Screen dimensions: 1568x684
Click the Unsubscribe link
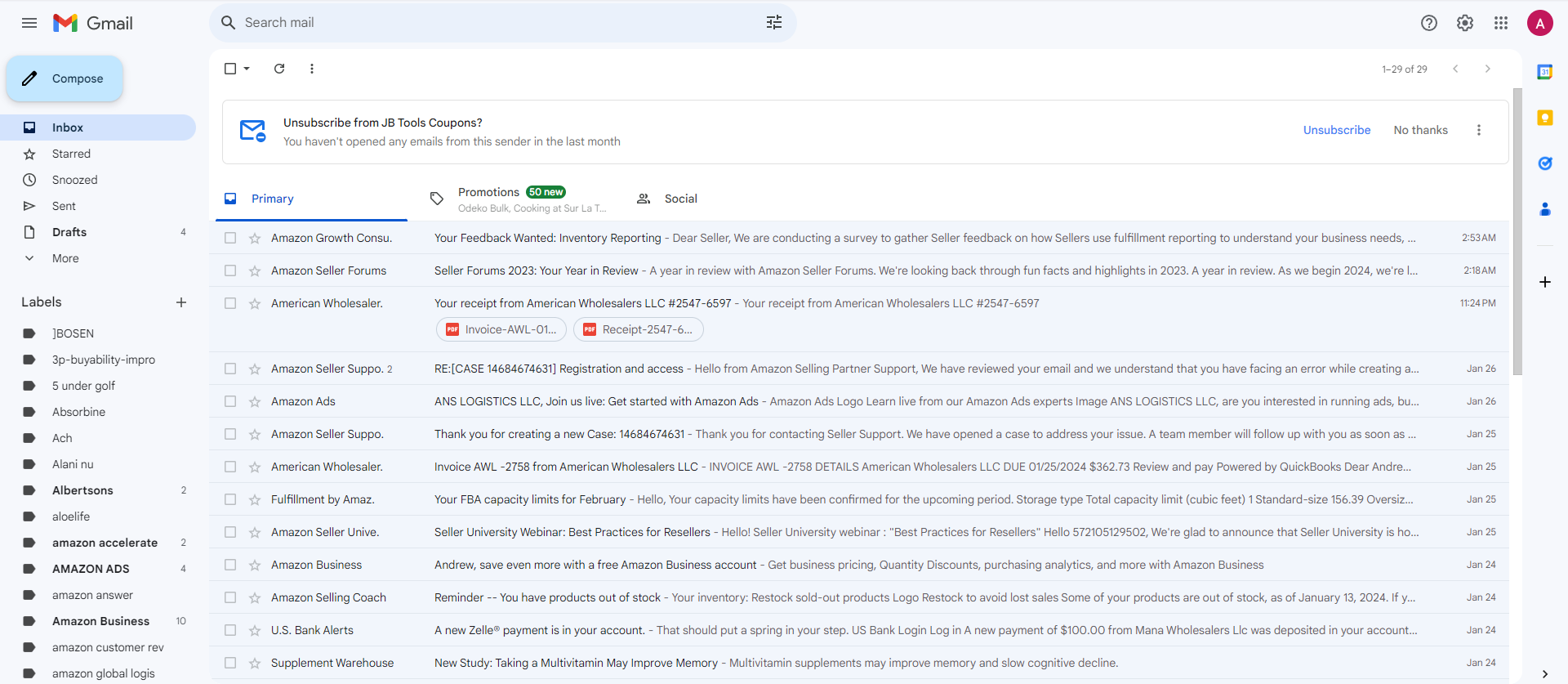click(1337, 130)
